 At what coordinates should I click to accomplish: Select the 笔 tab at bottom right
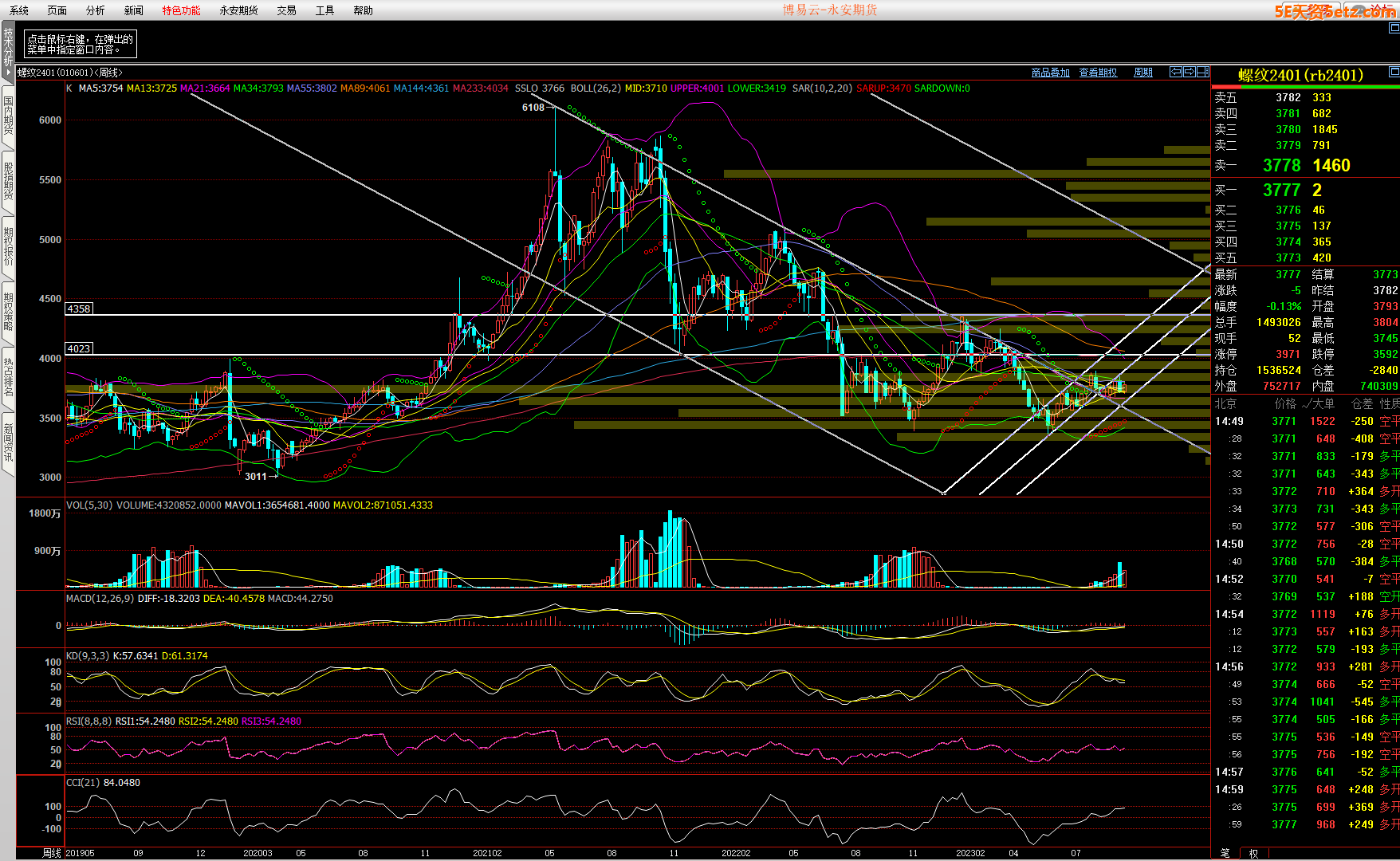[x=1225, y=853]
